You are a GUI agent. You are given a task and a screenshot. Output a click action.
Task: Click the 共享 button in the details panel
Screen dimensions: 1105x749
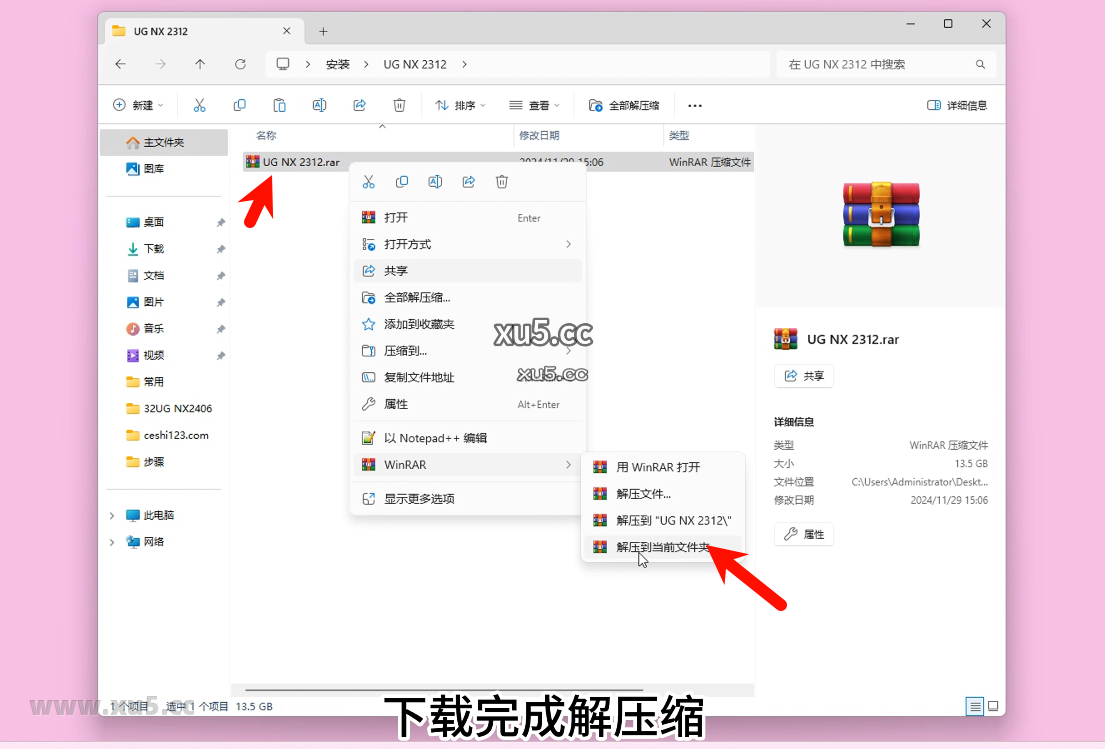coord(803,375)
